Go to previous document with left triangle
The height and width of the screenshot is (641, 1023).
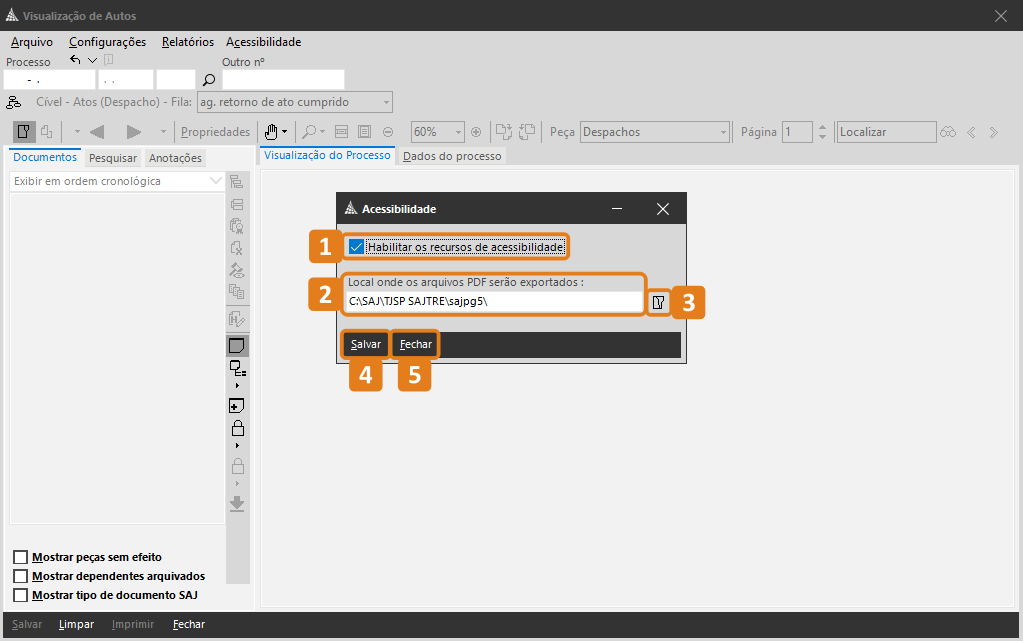click(x=97, y=132)
